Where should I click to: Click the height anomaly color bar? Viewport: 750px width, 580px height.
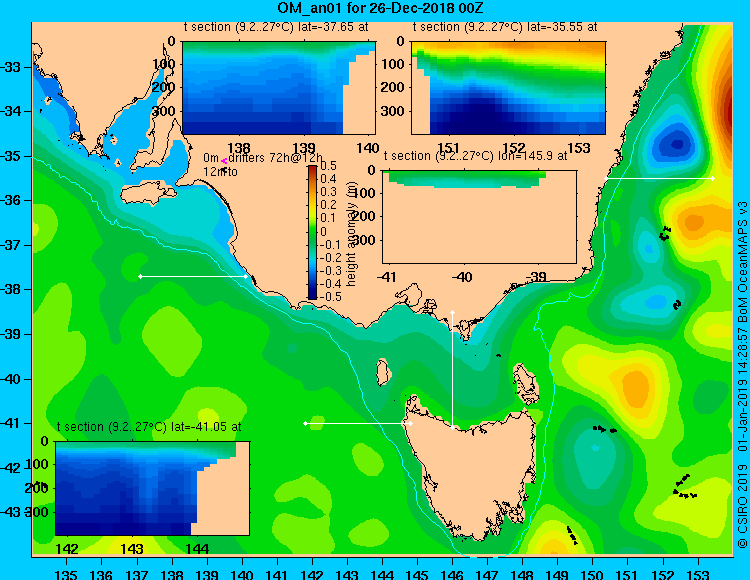pos(312,232)
